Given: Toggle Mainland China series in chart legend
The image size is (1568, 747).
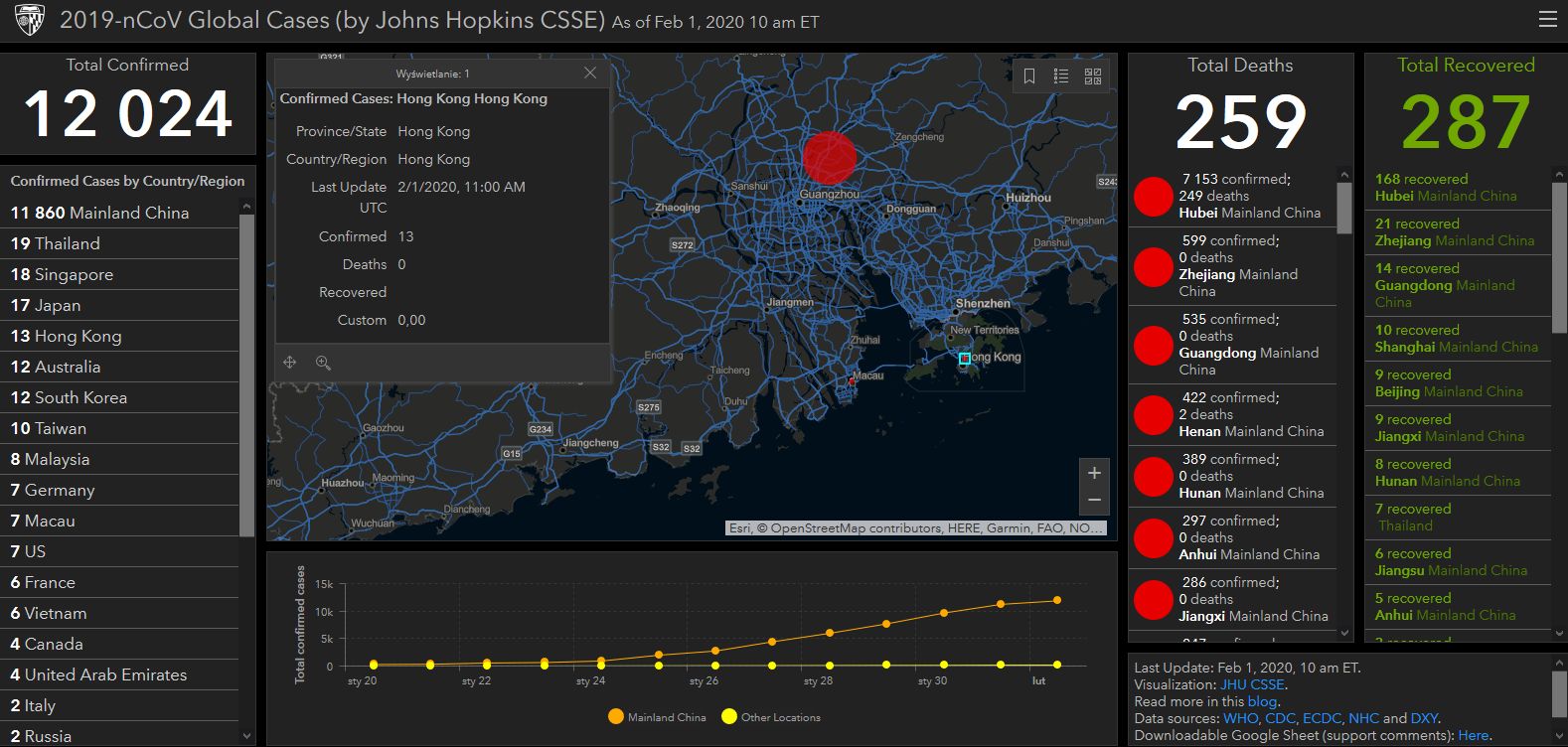Looking at the screenshot, I should click(x=657, y=717).
